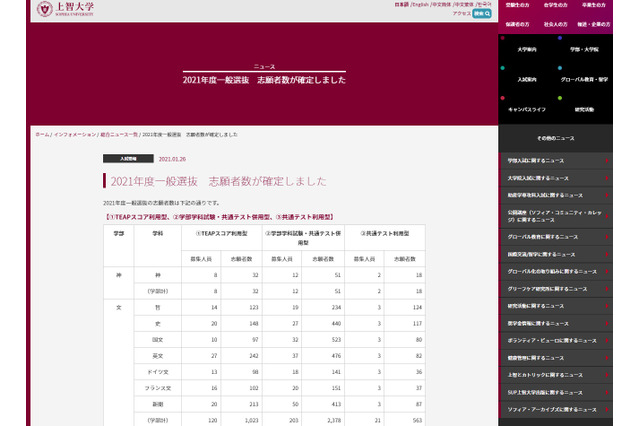Click the Sophia University logo
The image size is (640, 426).
pyautogui.click(x=65, y=9)
